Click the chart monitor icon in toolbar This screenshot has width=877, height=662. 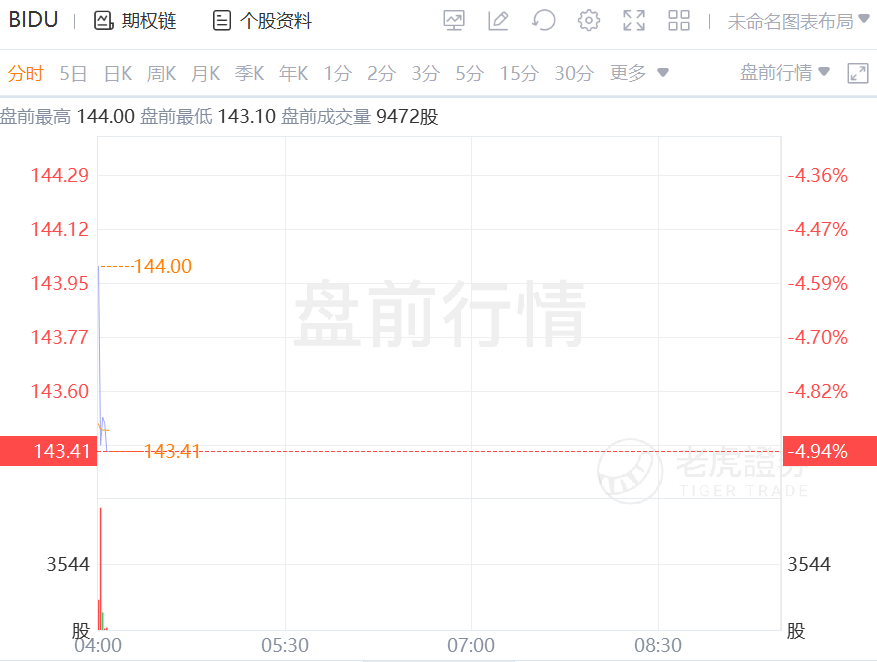(454, 21)
